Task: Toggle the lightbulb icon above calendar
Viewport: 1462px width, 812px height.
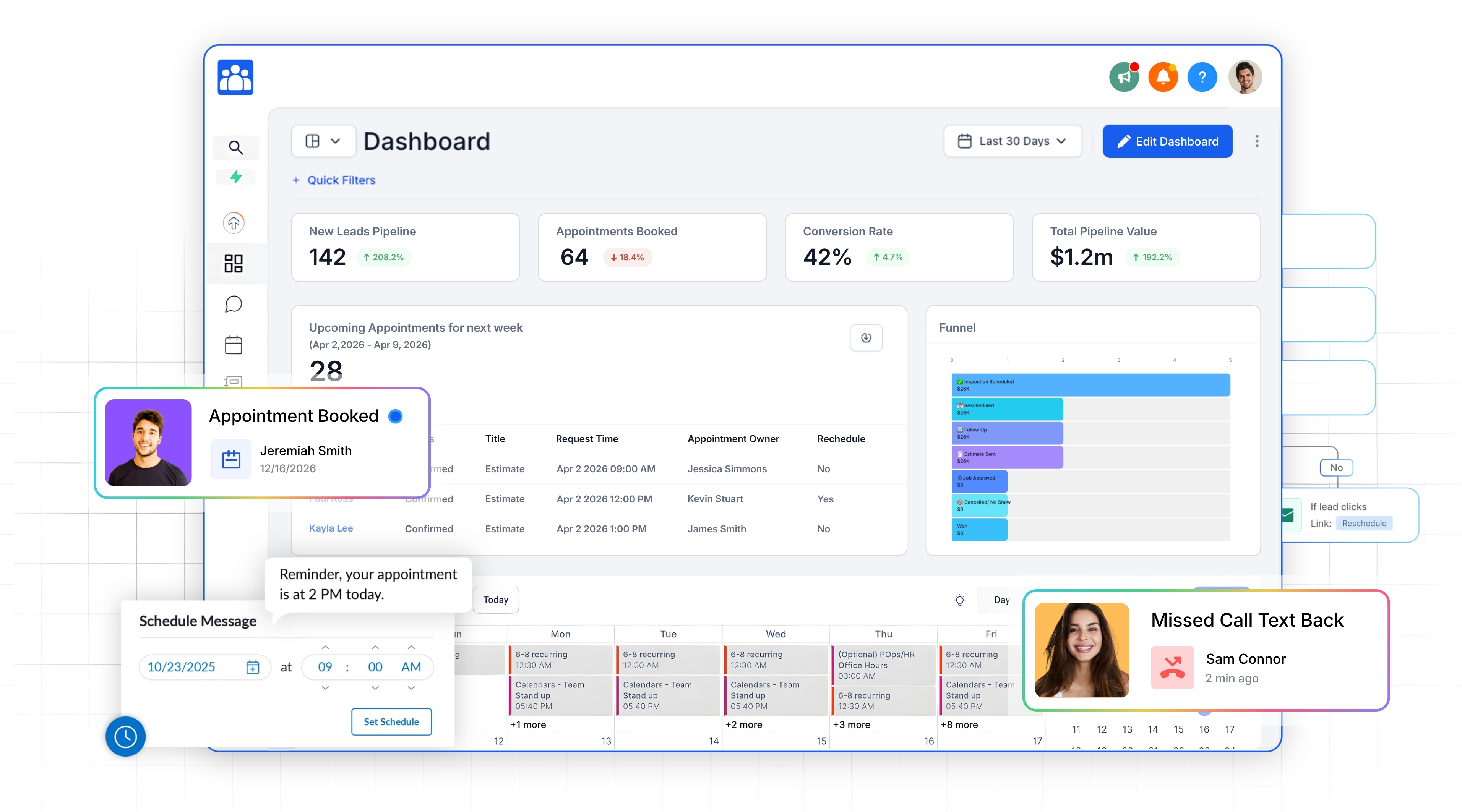Action: [960, 600]
